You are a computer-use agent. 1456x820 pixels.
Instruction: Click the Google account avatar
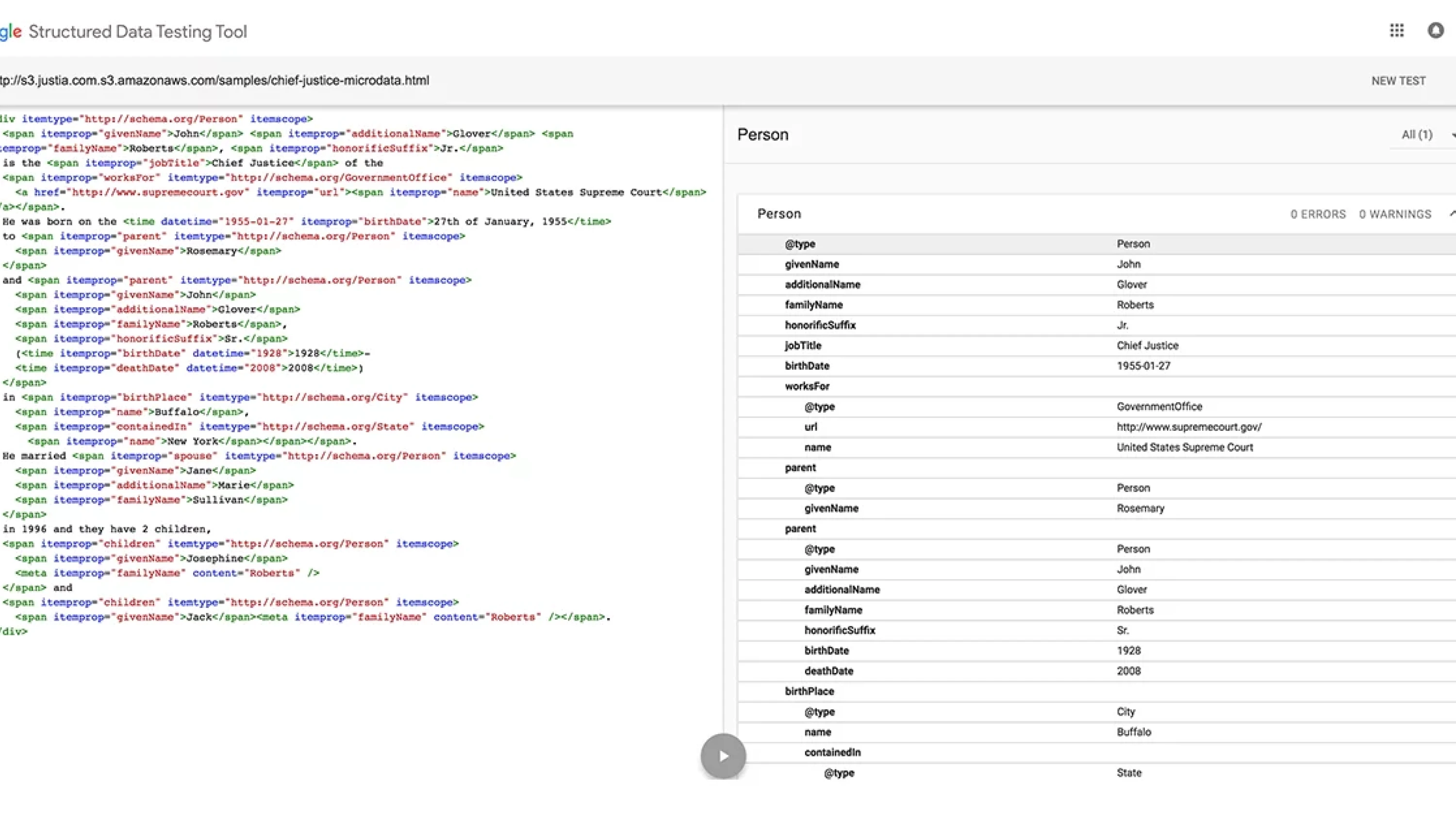pos(1435,31)
